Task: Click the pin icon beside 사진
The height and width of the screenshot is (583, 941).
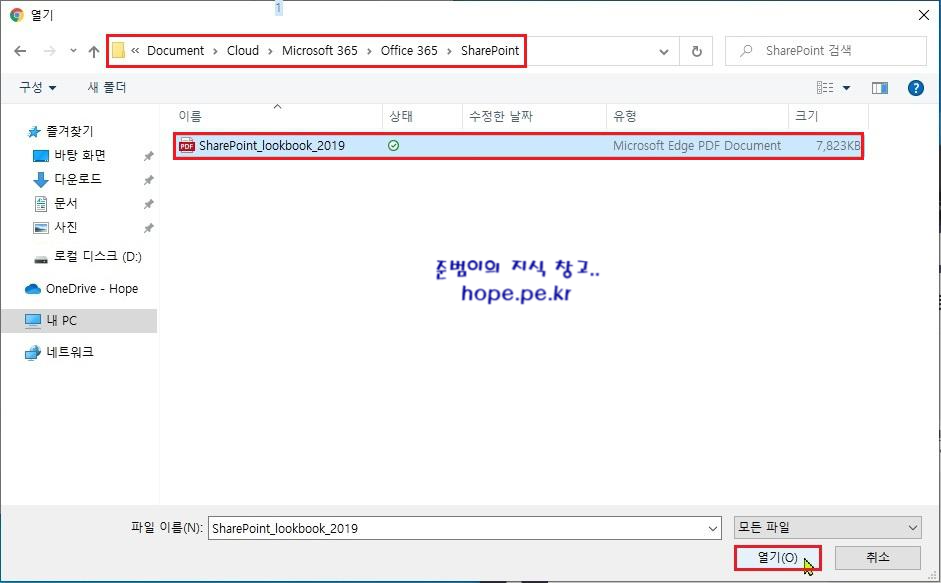Action: tap(148, 228)
